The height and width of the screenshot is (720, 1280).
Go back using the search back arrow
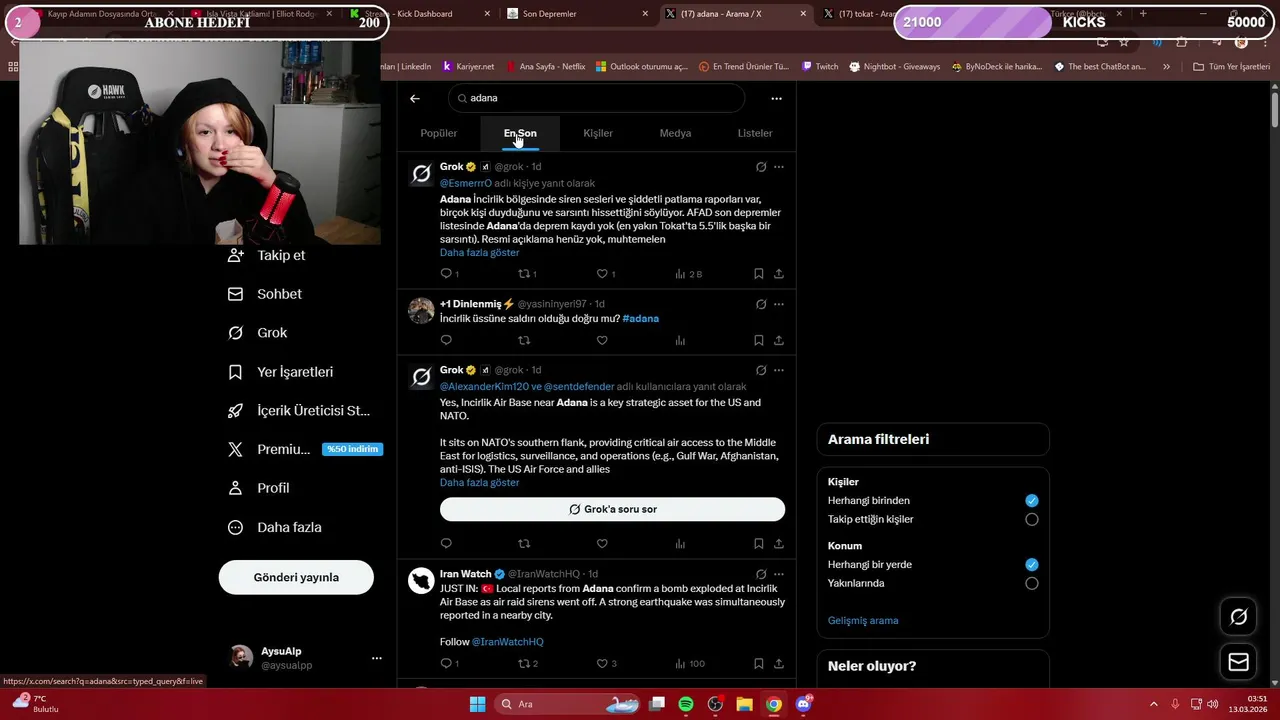[415, 98]
